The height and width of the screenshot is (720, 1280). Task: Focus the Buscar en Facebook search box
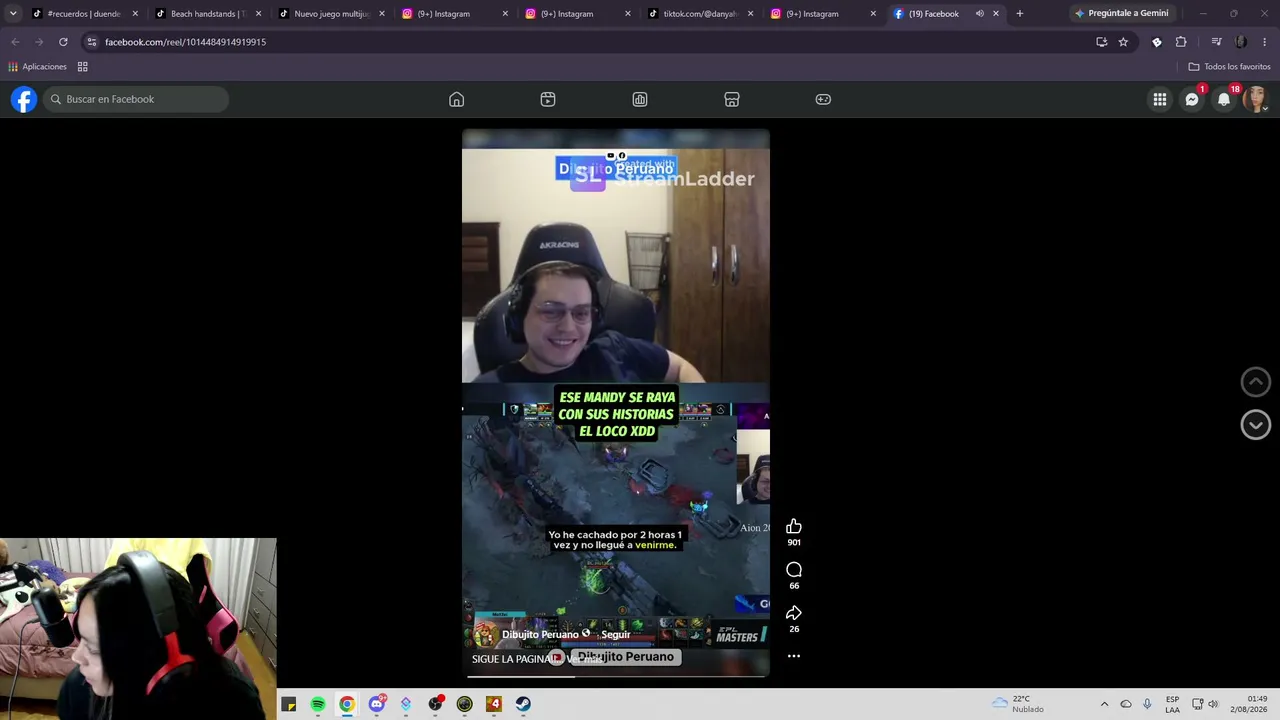tap(136, 99)
